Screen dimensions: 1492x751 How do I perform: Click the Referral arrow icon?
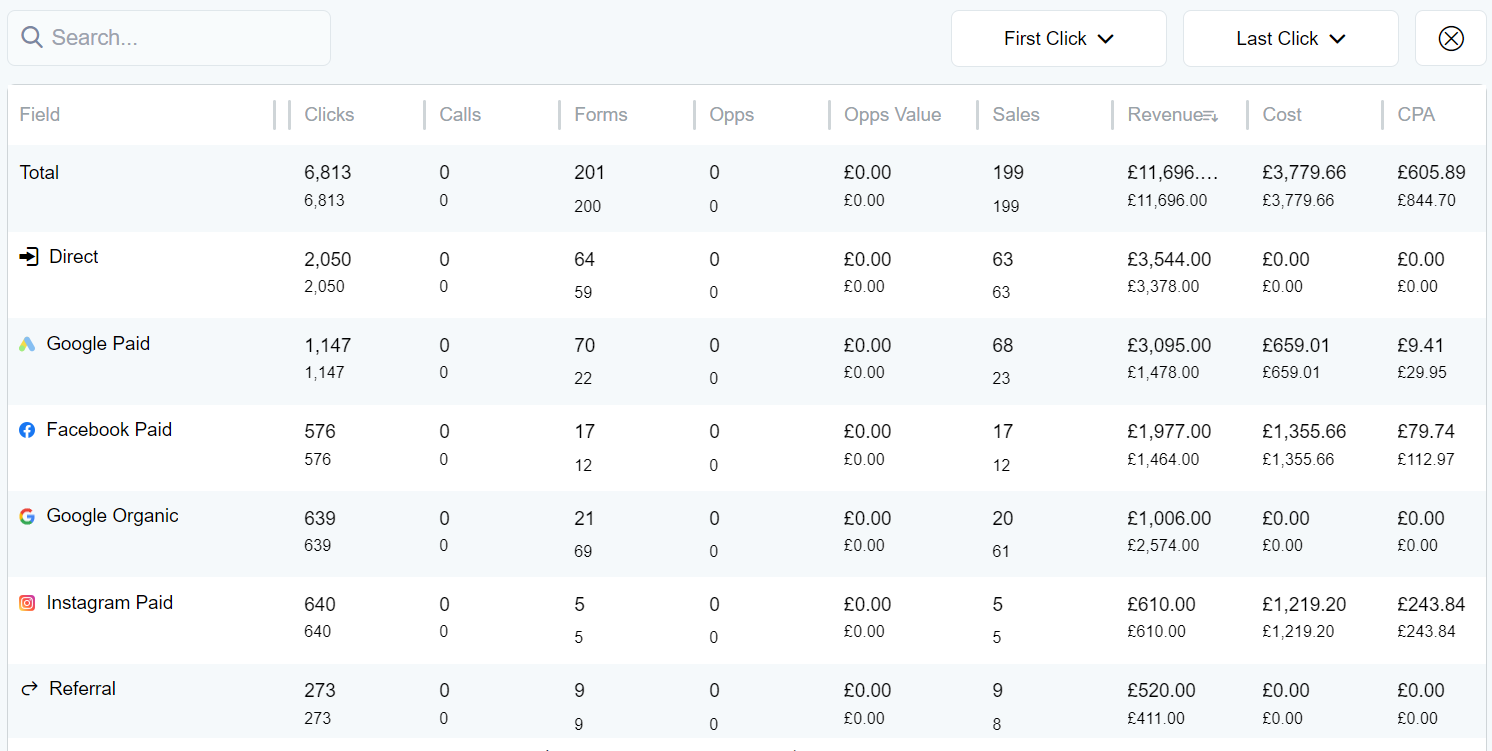(29, 689)
